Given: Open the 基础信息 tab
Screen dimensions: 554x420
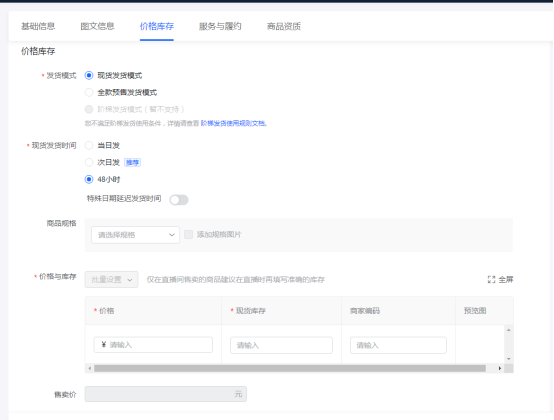Looking at the screenshot, I should click(38, 26).
